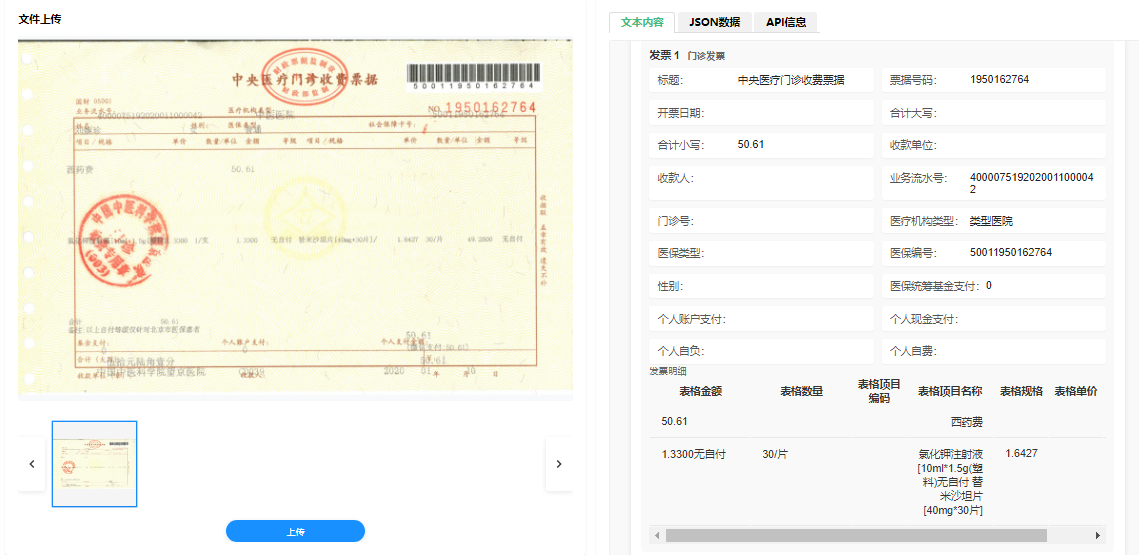
Task: Click the next thumbnail arrow
Action: [558, 464]
